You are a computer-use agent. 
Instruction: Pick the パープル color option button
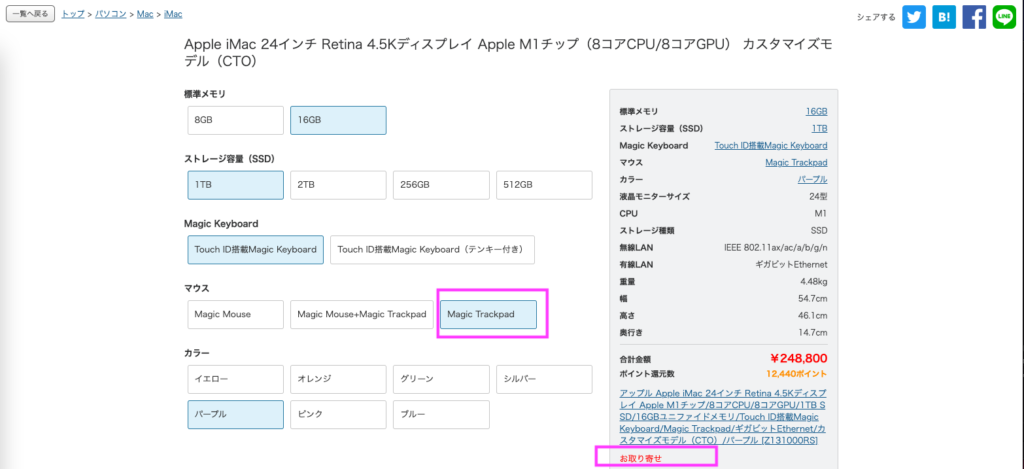coord(236,414)
